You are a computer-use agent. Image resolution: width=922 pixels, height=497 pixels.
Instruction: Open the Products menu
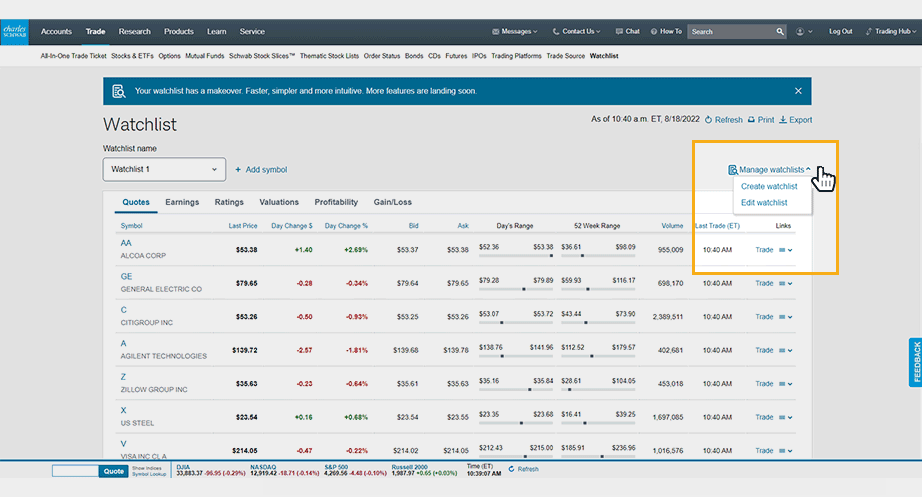click(x=179, y=32)
